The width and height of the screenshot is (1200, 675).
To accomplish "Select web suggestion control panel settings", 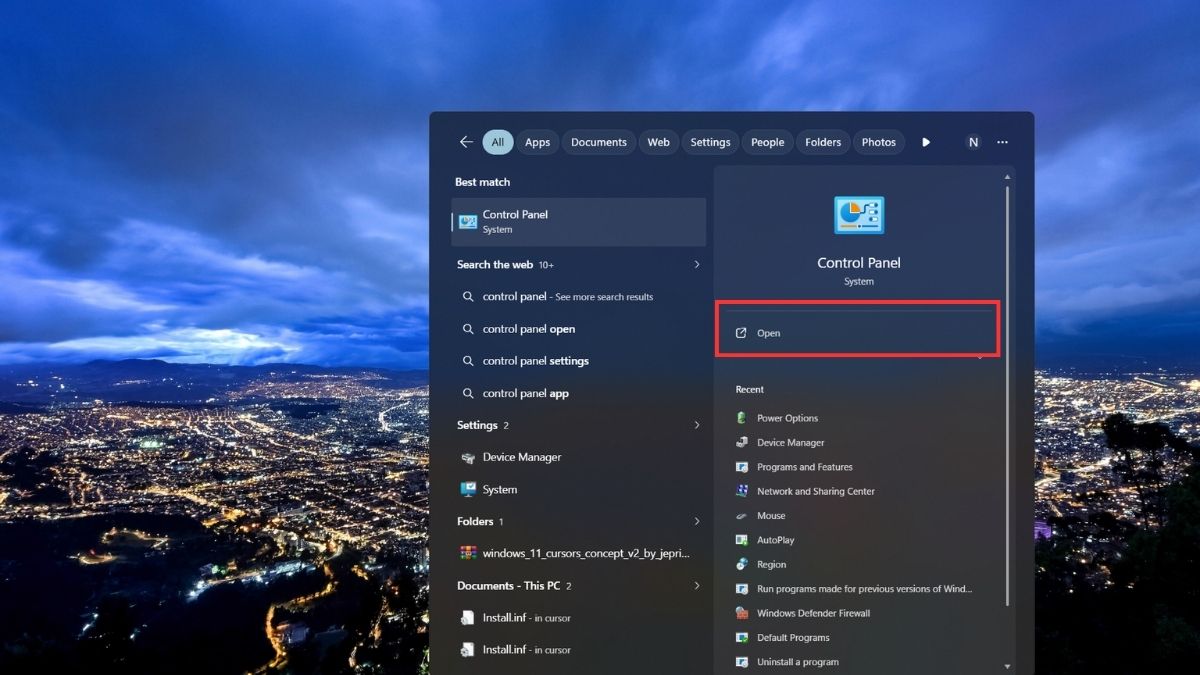I will pyautogui.click(x=535, y=361).
